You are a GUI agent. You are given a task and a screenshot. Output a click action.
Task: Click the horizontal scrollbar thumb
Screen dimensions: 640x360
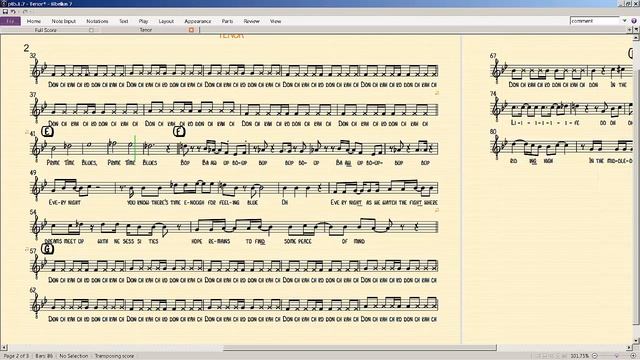tap(360, 348)
